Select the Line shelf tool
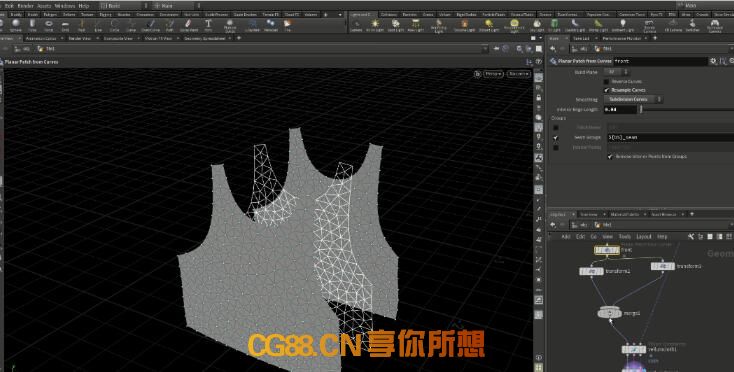The image size is (734, 372). 98,25
